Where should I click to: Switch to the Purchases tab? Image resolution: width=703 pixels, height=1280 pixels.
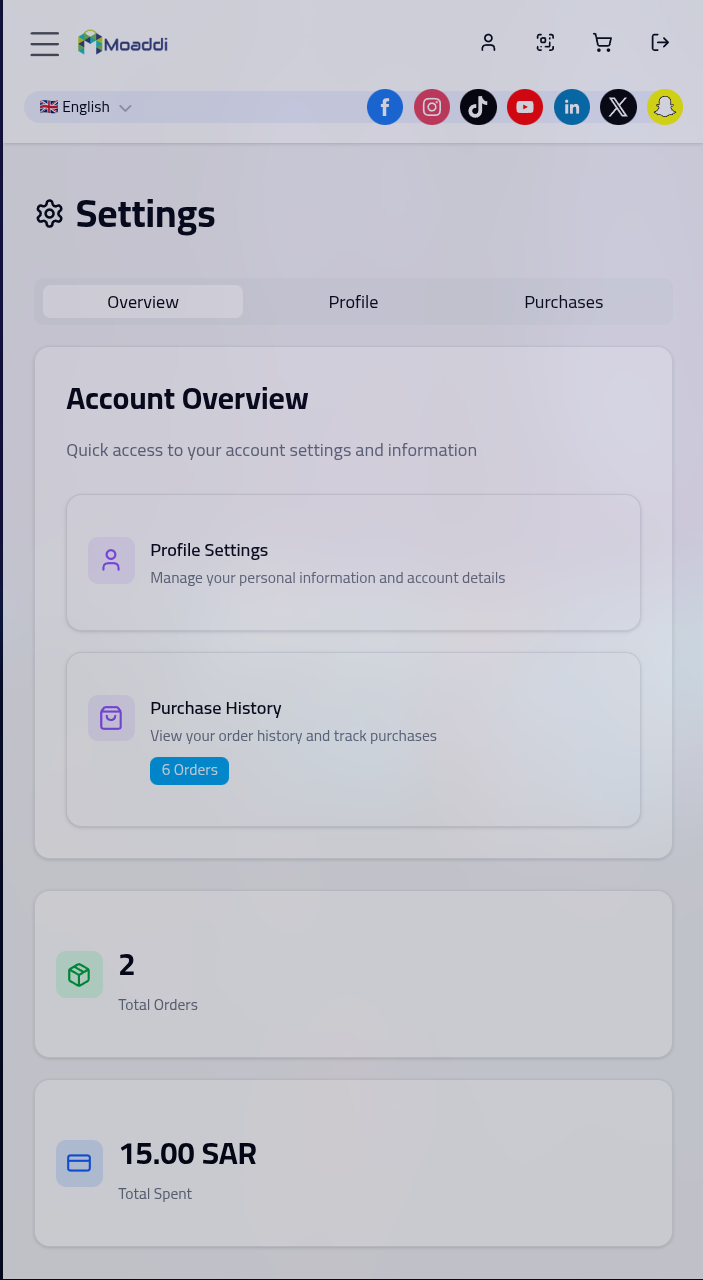tap(564, 302)
